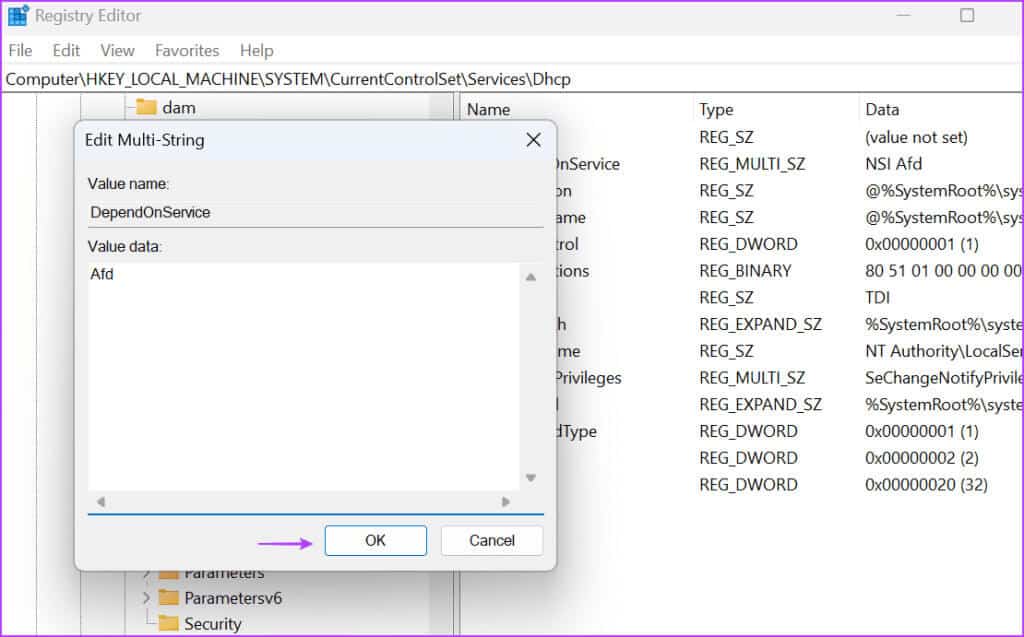Select the REG_MULTI_SZ type of NSI Afd row
The image size is (1024, 637).
tap(752, 164)
